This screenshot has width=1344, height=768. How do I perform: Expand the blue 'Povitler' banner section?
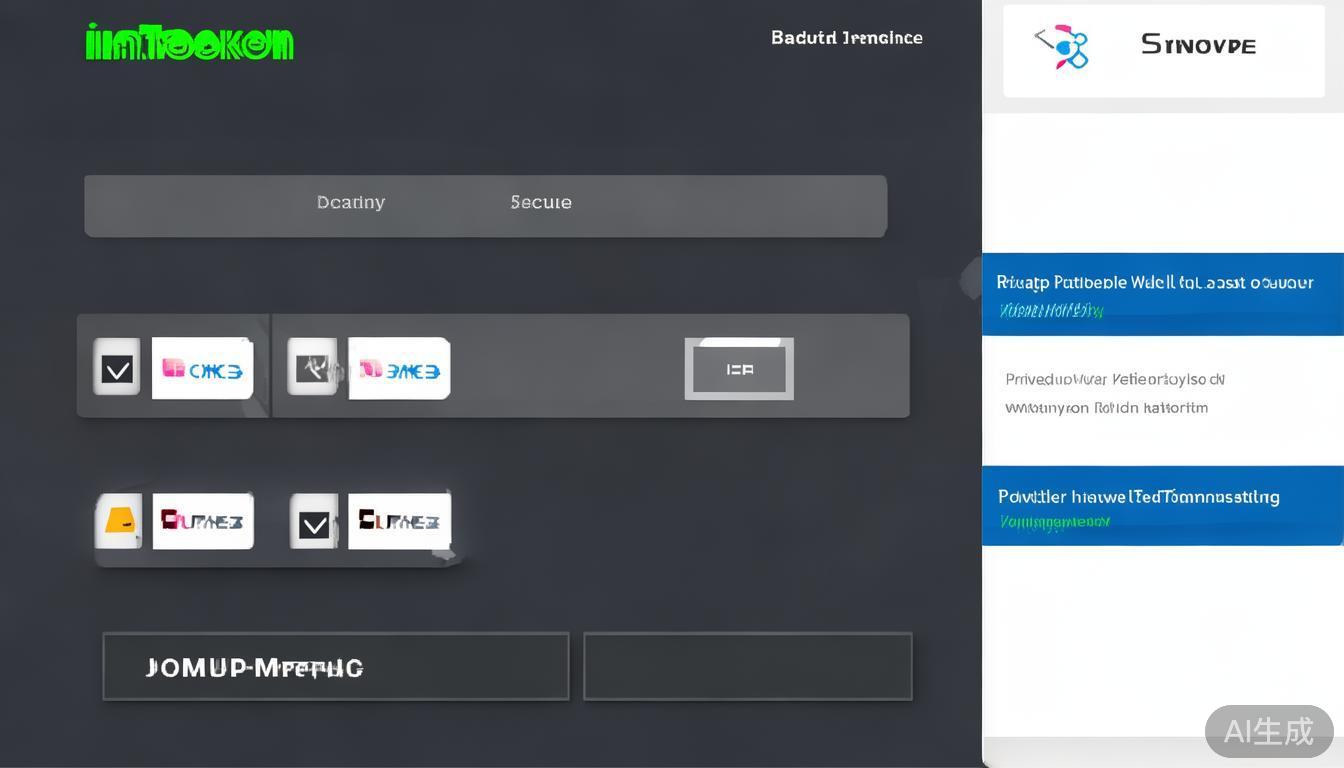coord(1162,505)
